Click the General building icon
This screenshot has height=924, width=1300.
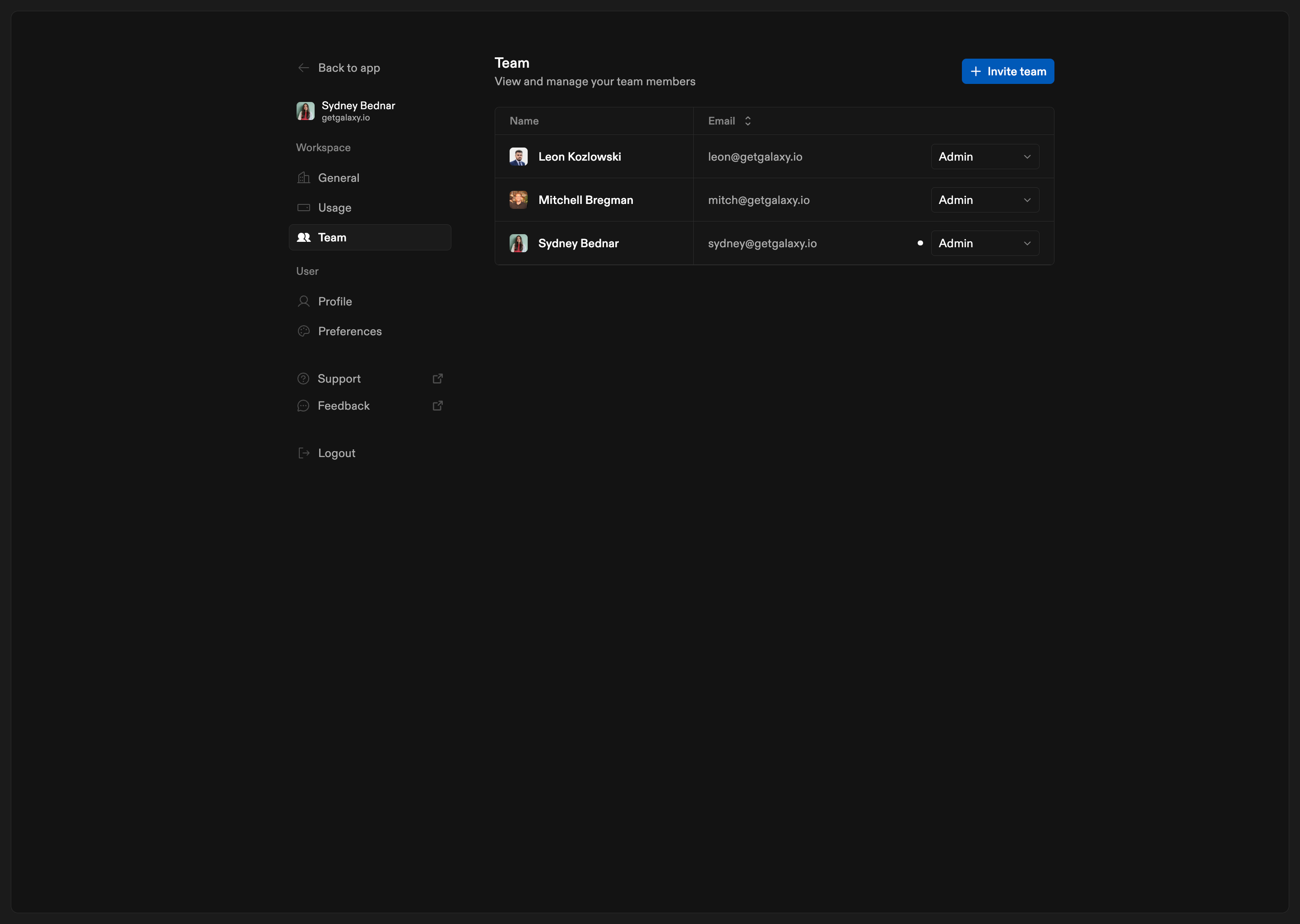(303, 178)
